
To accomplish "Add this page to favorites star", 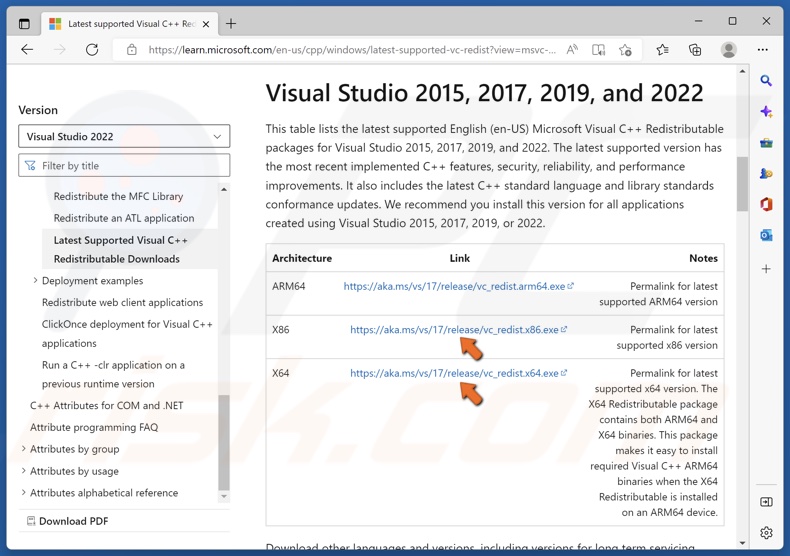I will click(x=625, y=49).
